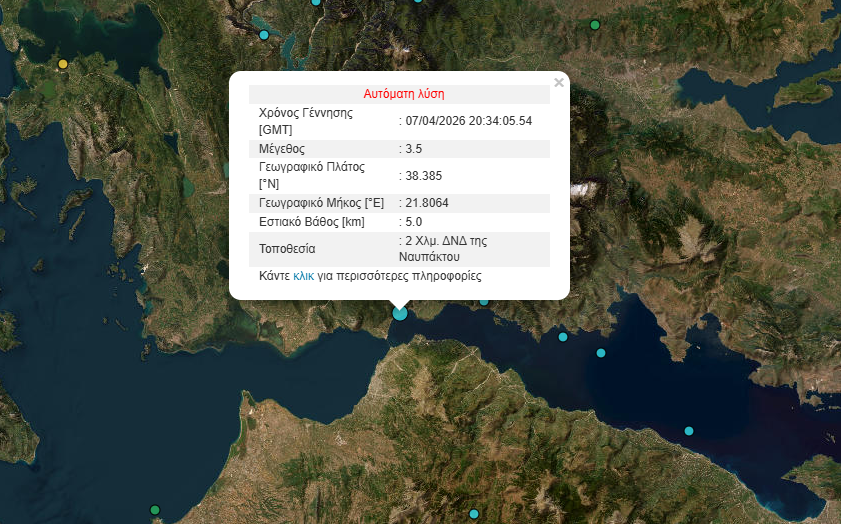
Task: Select the cyan marker at bottom center
Action: coord(472,512)
